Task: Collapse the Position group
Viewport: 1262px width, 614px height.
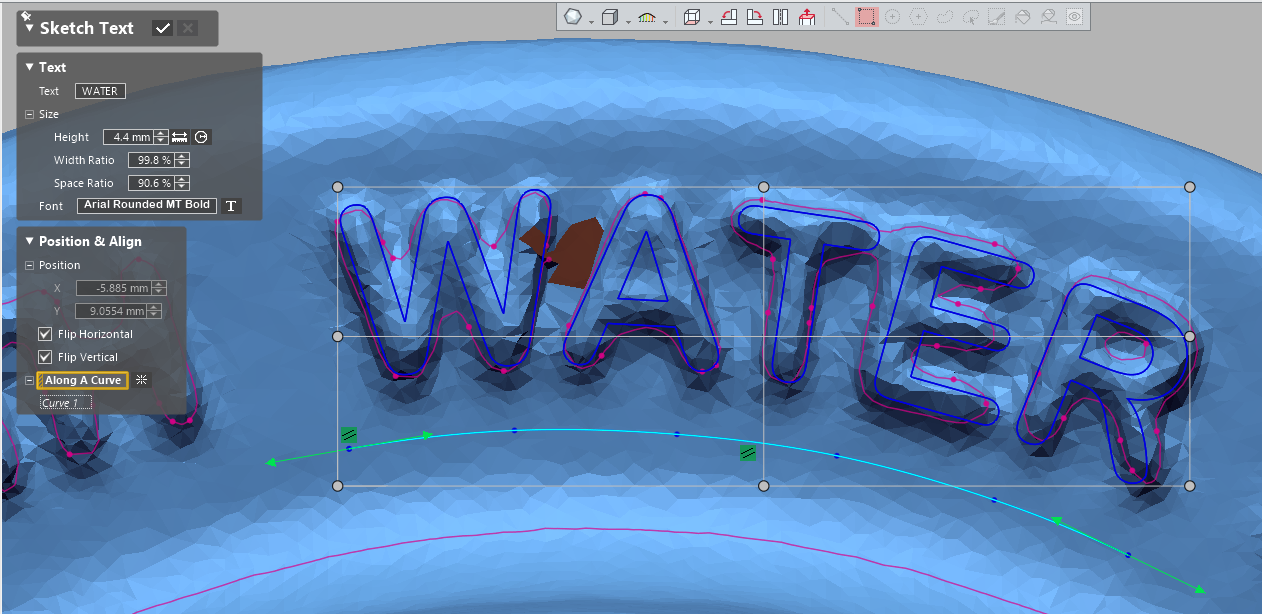Action: coord(30,264)
